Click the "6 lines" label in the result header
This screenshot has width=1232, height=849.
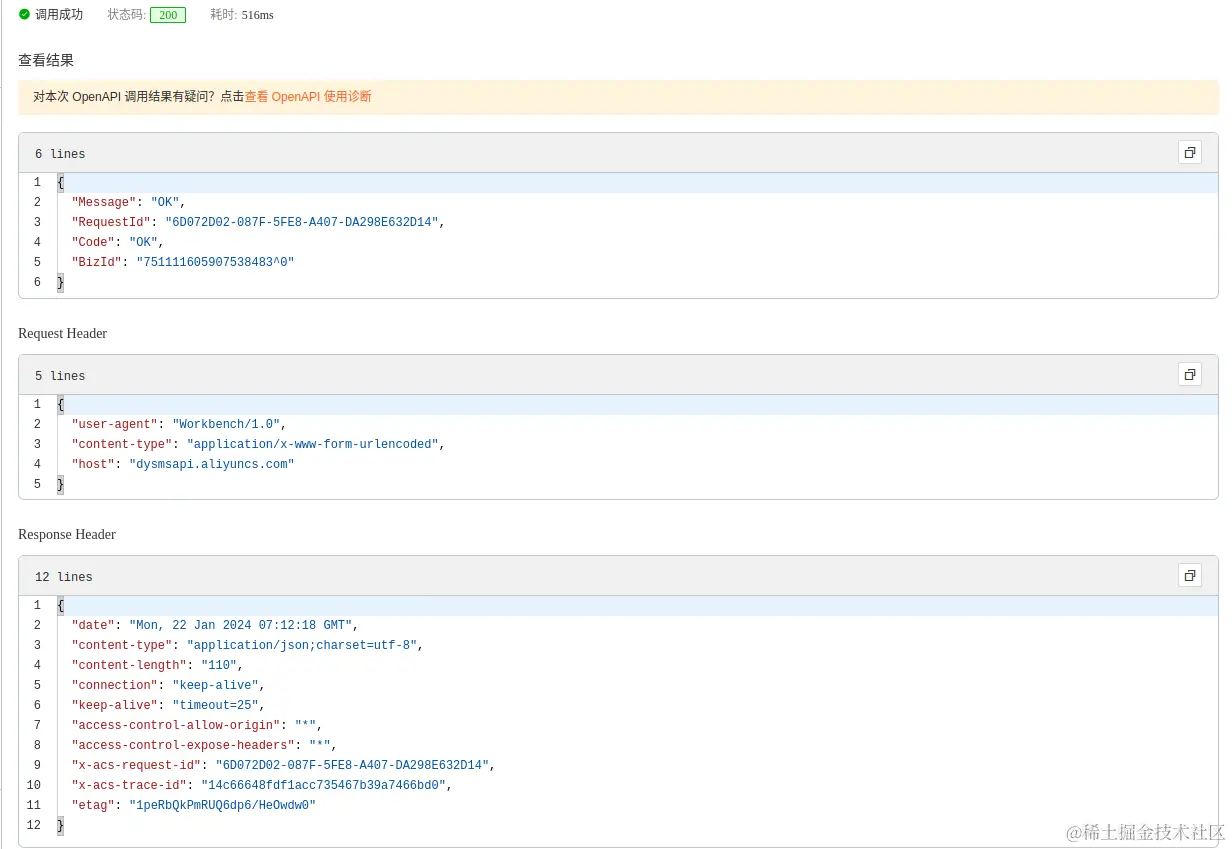(x=60, y=154)
